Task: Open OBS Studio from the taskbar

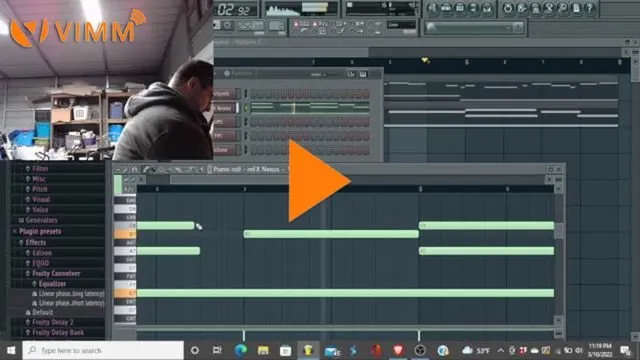Action: point(420,350)
